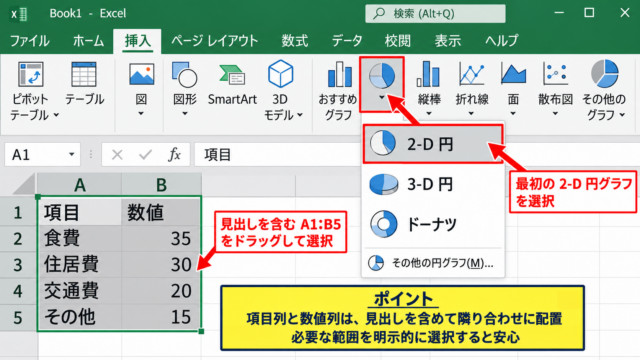Click cell with value 20

[x=161, y=291]
